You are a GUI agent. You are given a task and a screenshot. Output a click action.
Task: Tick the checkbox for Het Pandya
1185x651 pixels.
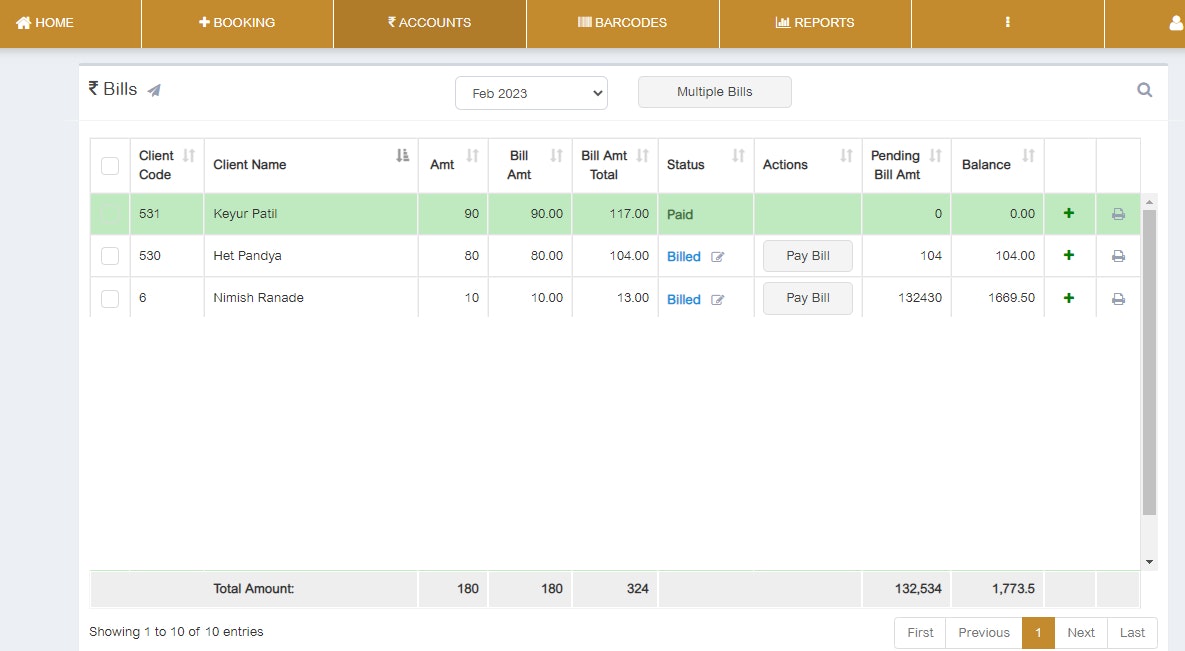coord(110,256)
